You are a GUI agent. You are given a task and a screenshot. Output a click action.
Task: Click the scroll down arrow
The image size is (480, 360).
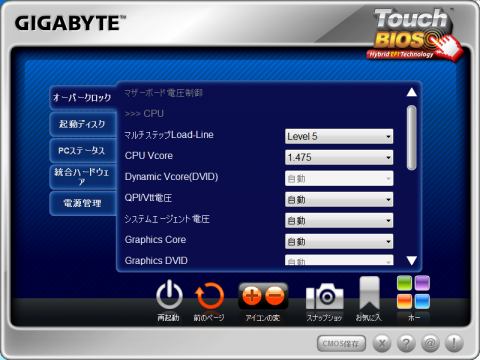[412, 261]
